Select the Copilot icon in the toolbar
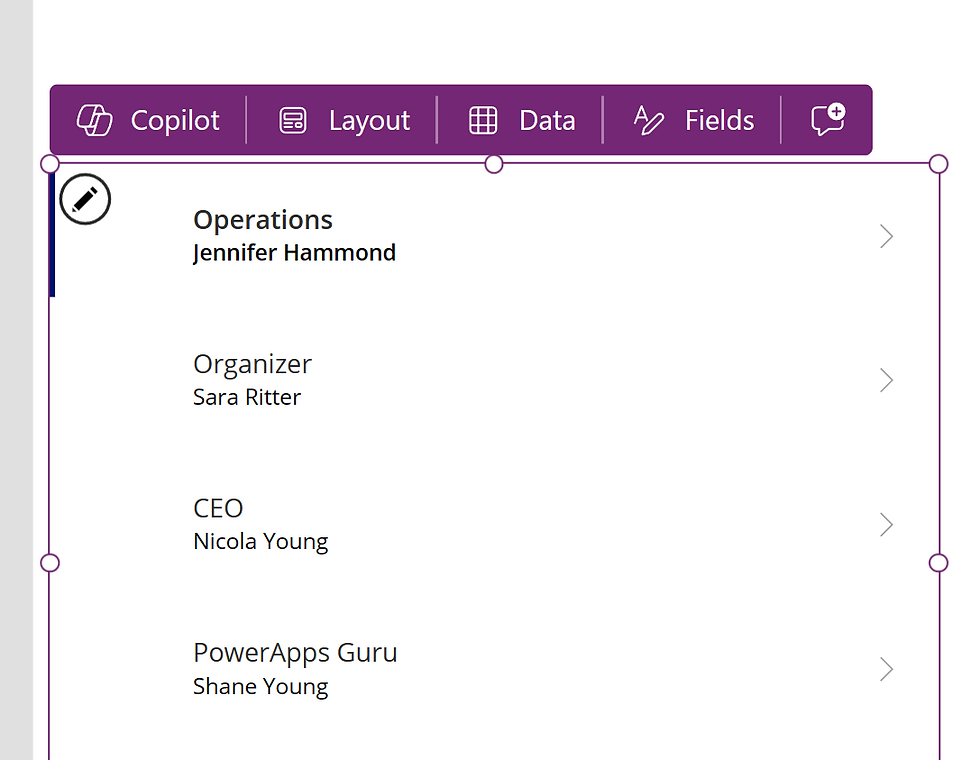Viewport: 980px width, 760px height. 96,120
